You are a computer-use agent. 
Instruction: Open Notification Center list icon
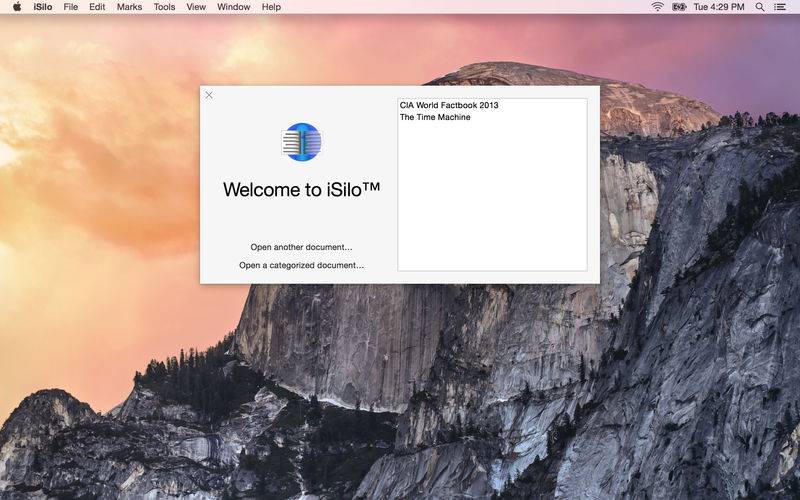[780, 7]
